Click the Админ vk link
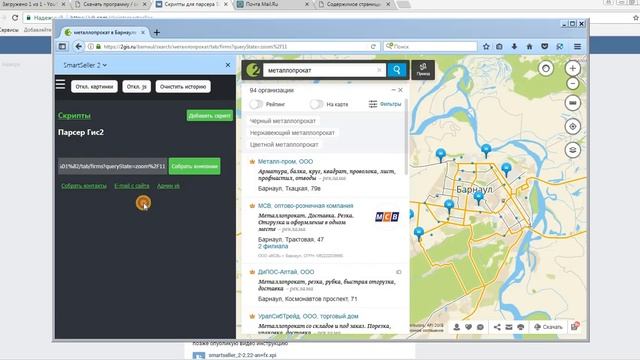Viewport: 640px width, 360px height. [x=168, y=186]
